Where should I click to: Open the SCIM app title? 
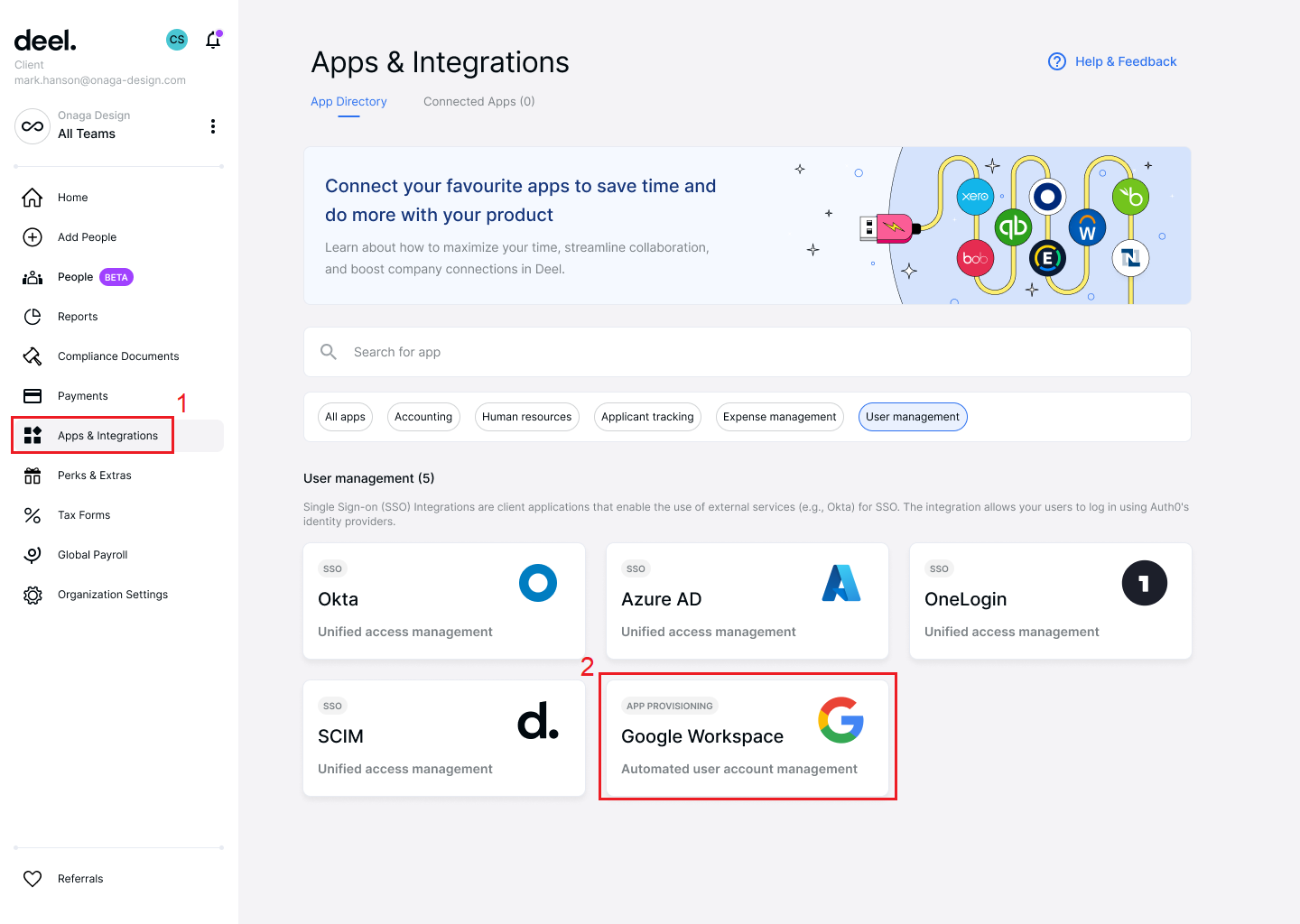click(341, 736)
